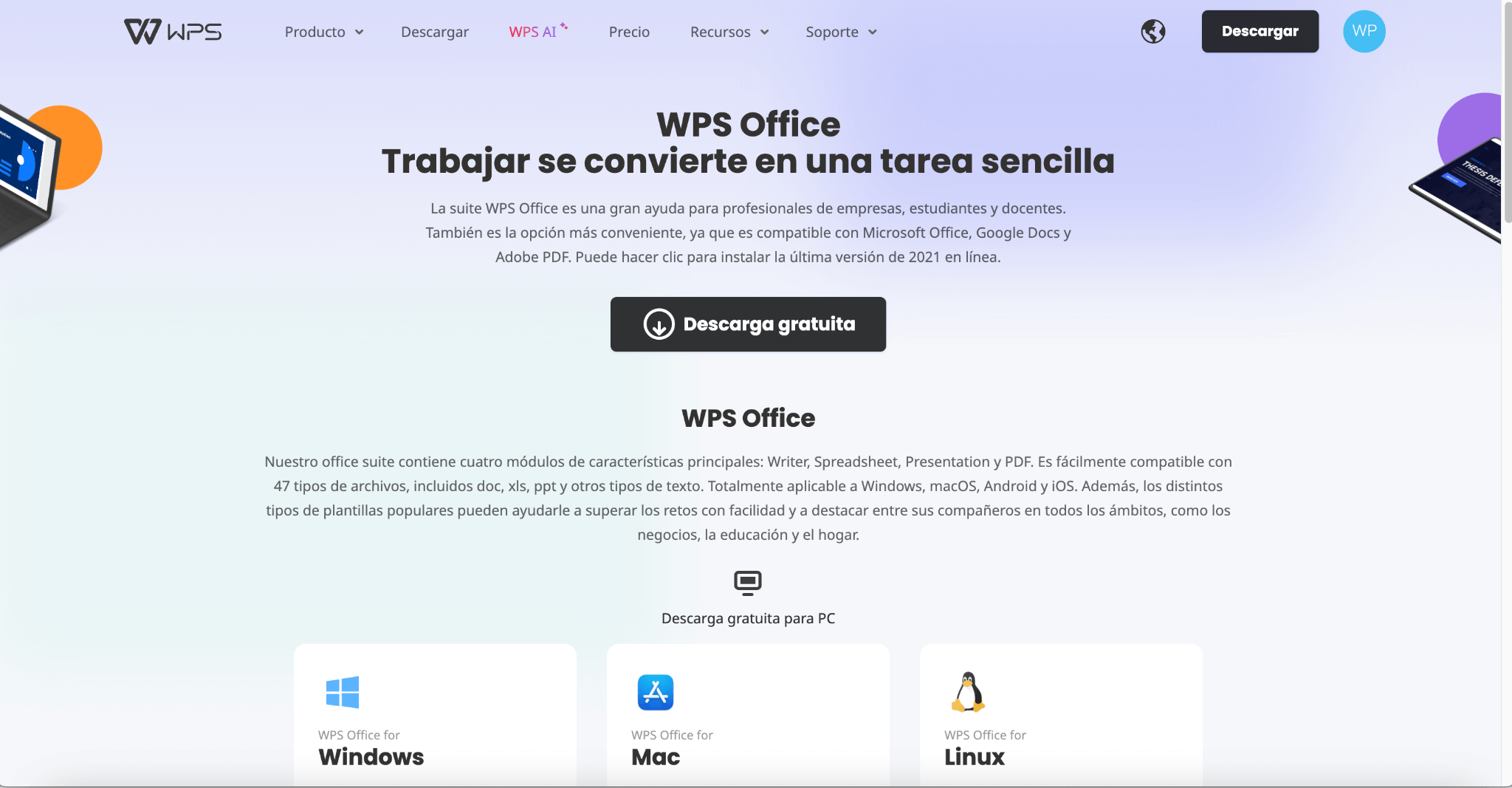This screenshot has width=1512, height=788.
Task: Click the WPS logo in the top left
Action: click(173, 31)
